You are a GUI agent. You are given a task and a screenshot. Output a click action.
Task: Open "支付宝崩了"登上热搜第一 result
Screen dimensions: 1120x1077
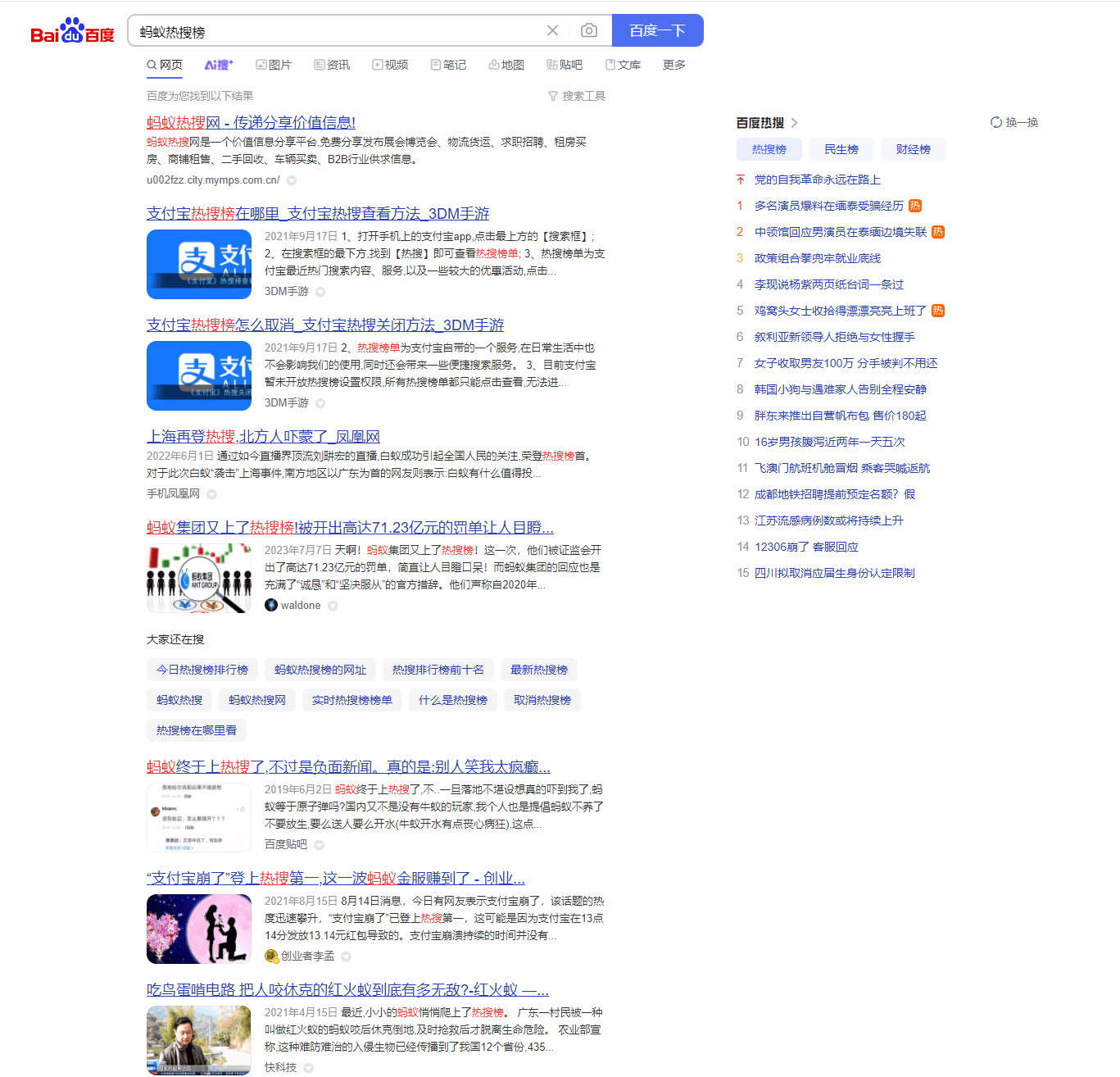coord(336,878)
